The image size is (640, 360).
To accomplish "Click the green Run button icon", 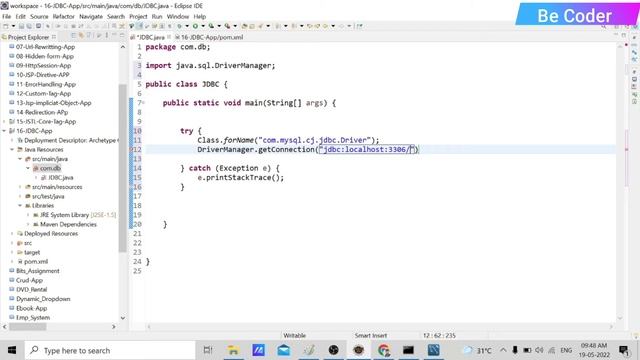I will 195,26.
